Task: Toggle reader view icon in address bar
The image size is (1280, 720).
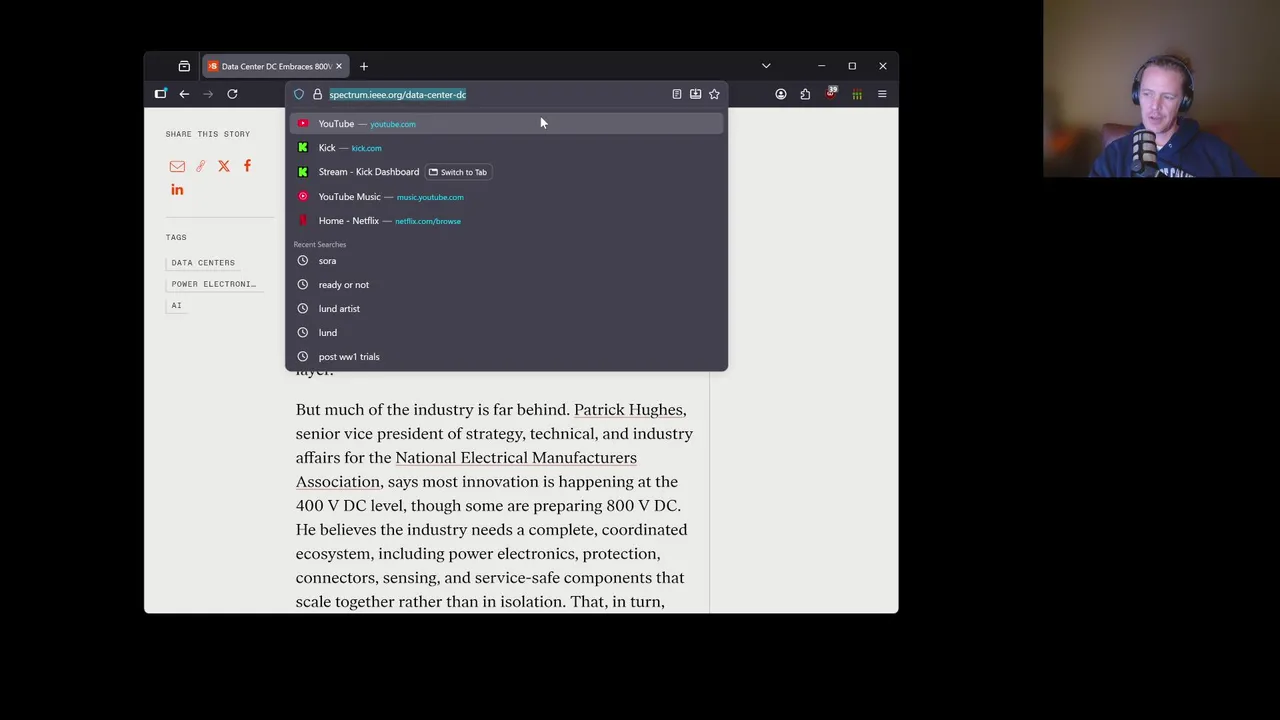Action: pyautogui.click(x=677, y=94)
